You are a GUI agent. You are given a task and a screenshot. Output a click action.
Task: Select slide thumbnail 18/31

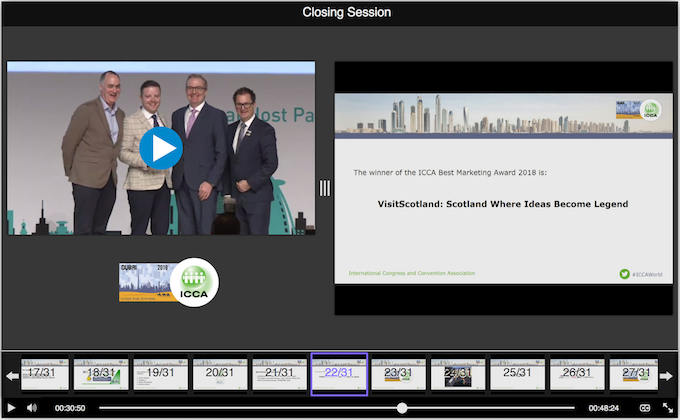[x=101, y=374]
